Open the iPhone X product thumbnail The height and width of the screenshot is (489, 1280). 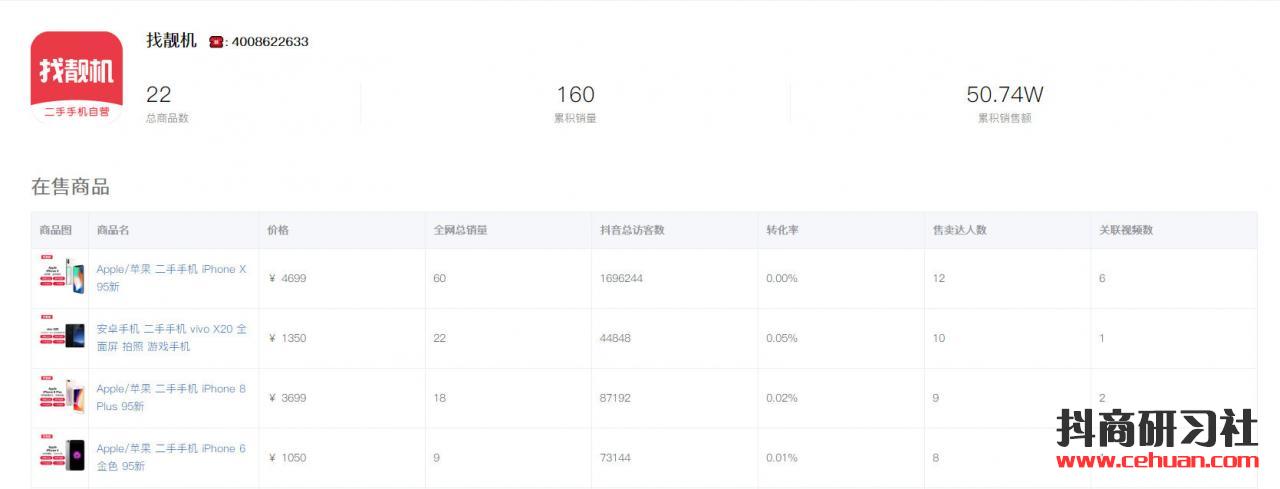coord(62,276)
